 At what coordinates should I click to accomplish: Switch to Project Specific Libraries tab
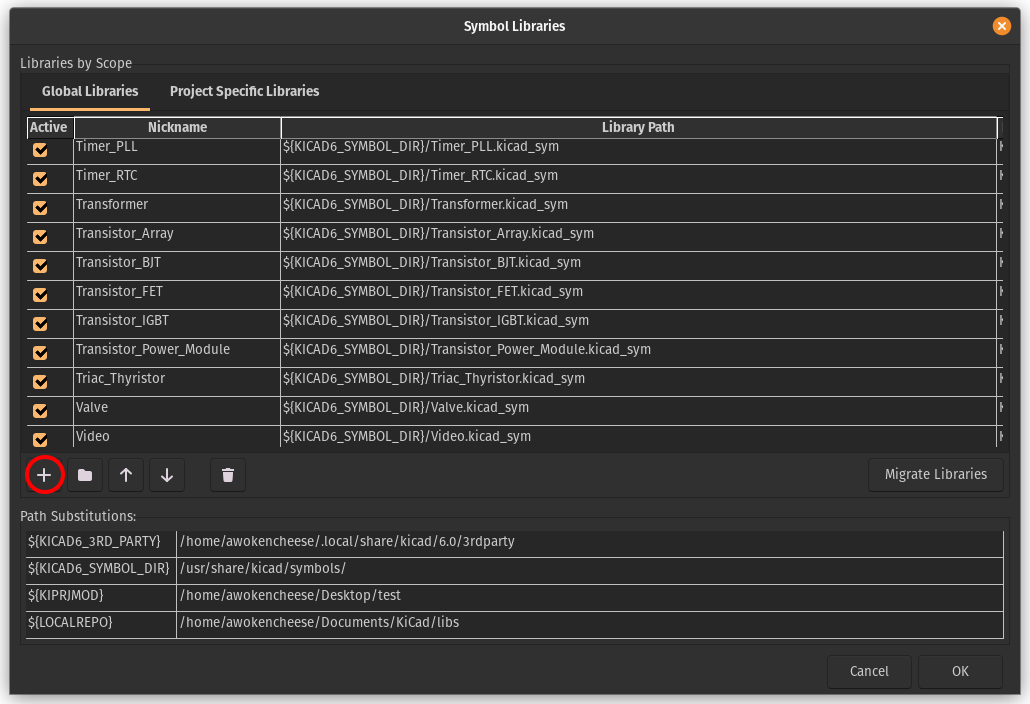pyautogui.click(x=244, y=91)
